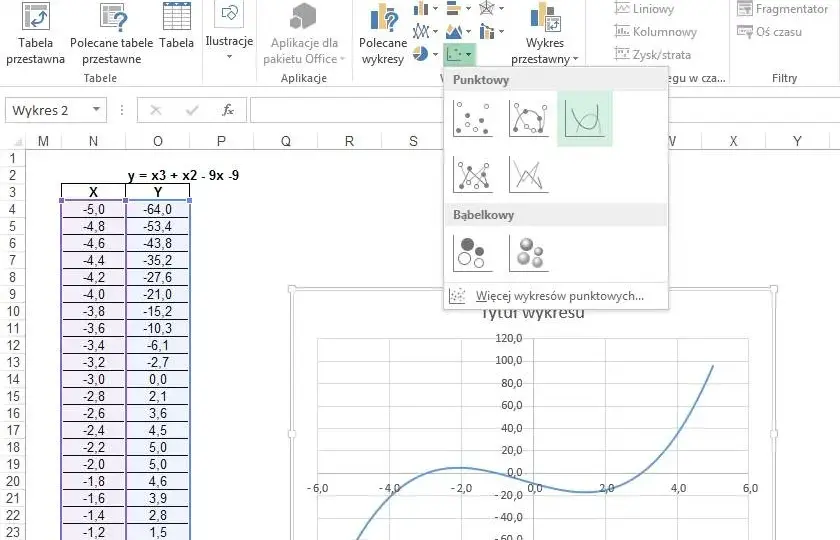Choose the 3-D bubble chart type
840x540 pixels.
[529, 253]
